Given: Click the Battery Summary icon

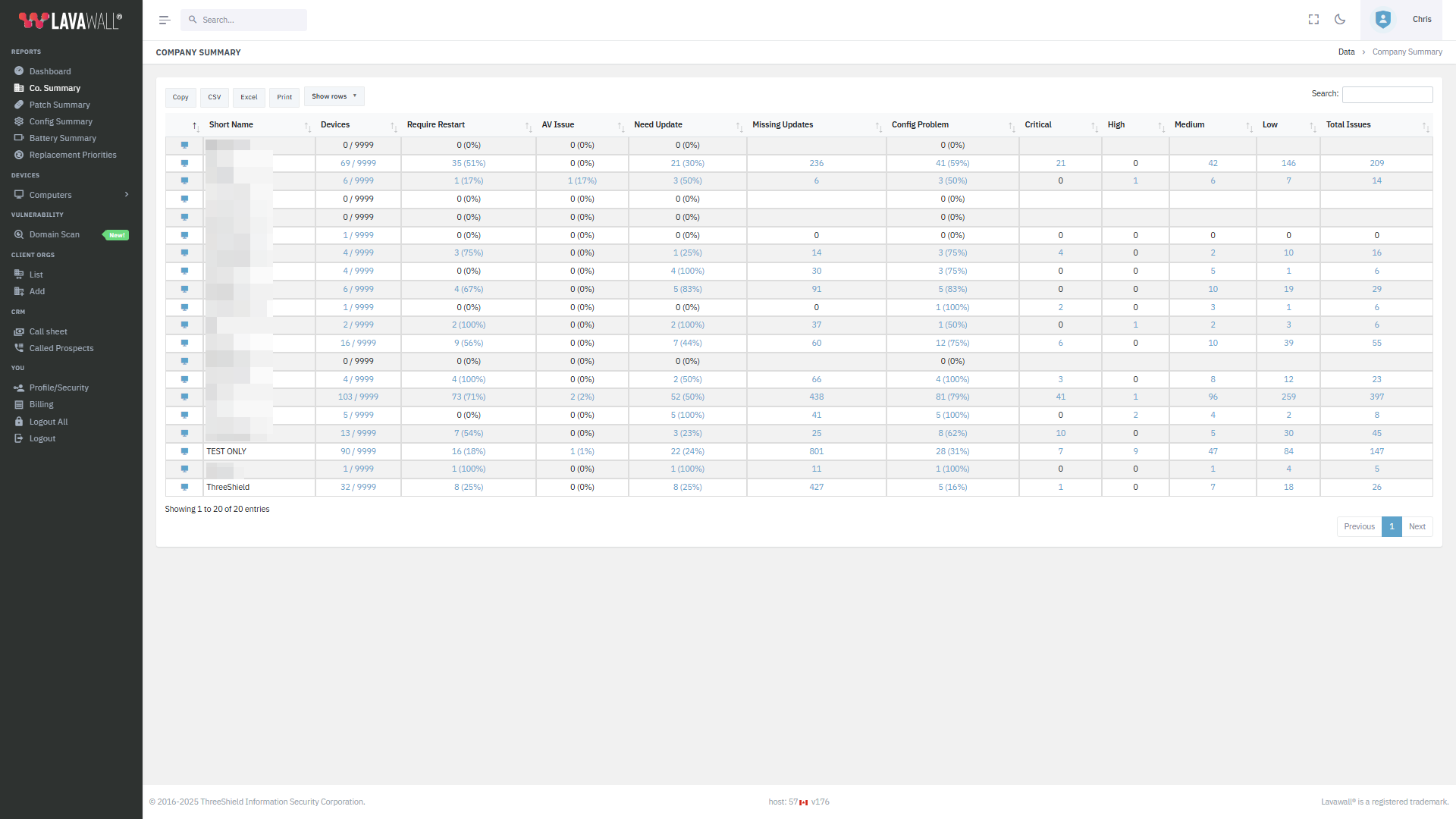Looking at the screenshot, I should [19, 138].
